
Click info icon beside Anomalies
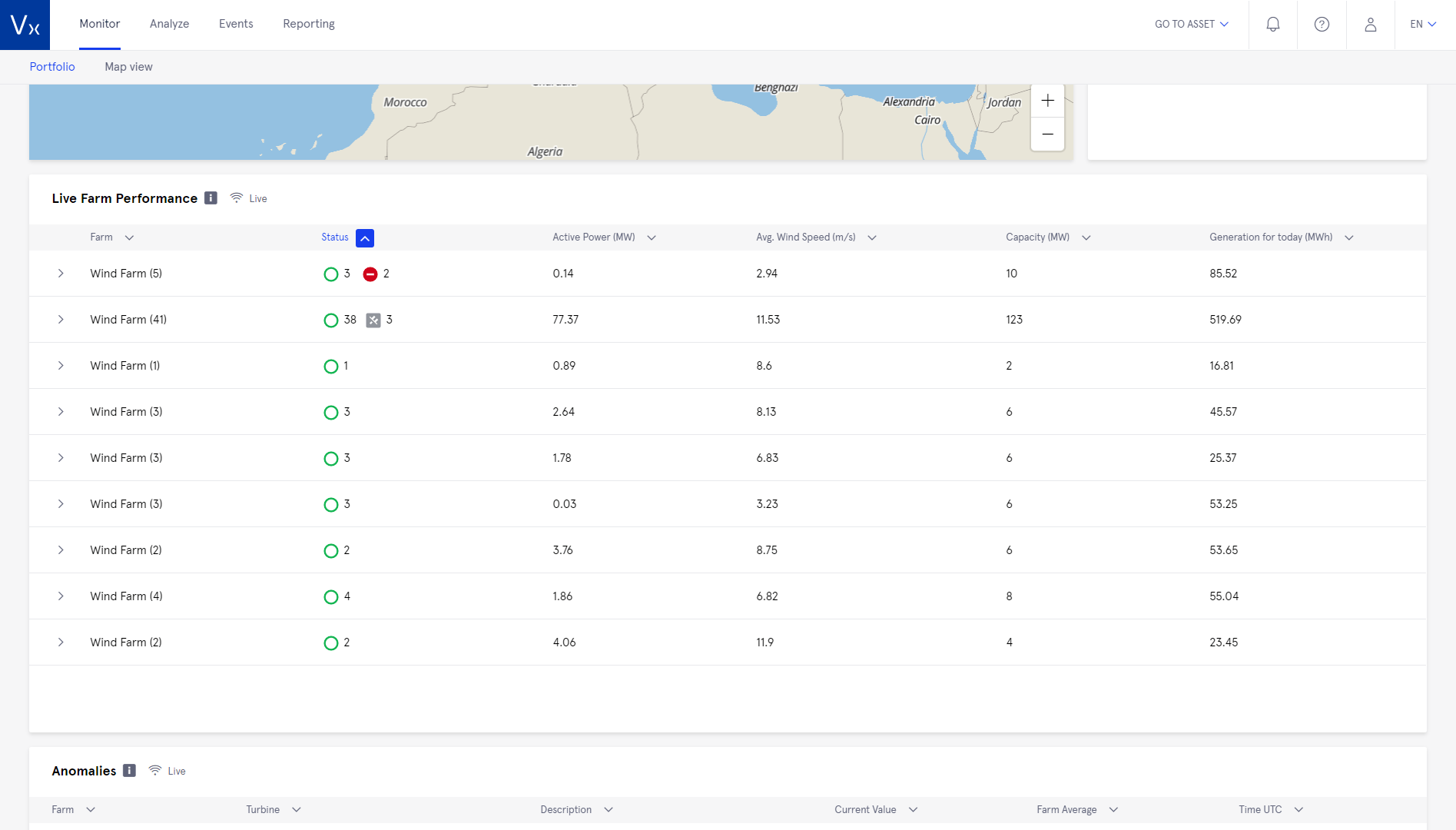coord(129,771)
